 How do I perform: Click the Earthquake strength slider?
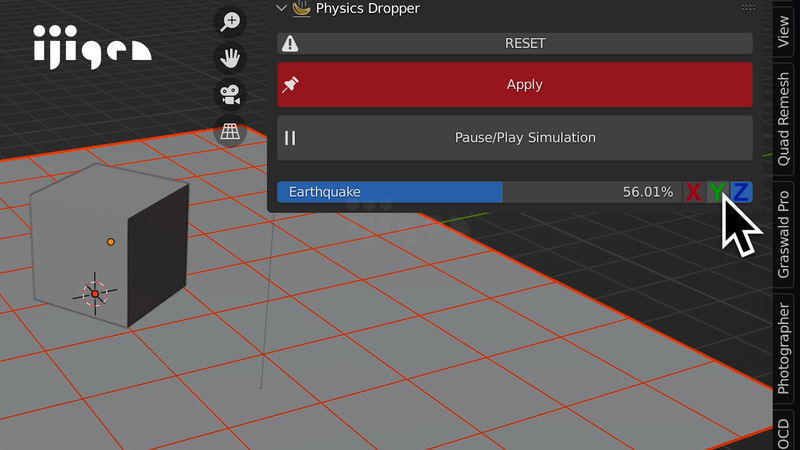click(x=480, y=192)
